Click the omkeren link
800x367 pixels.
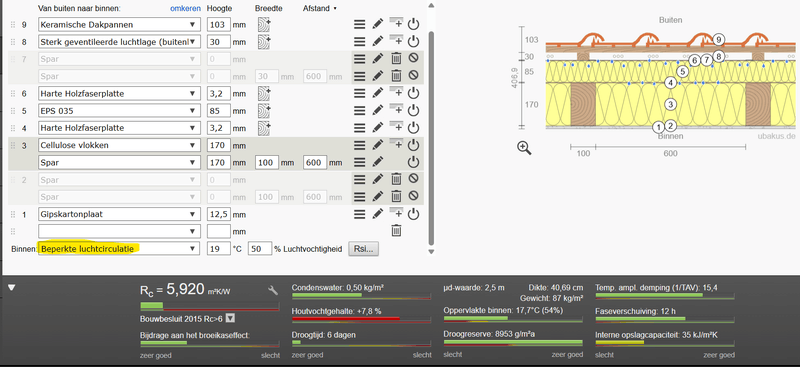click(x=185, y=9)
